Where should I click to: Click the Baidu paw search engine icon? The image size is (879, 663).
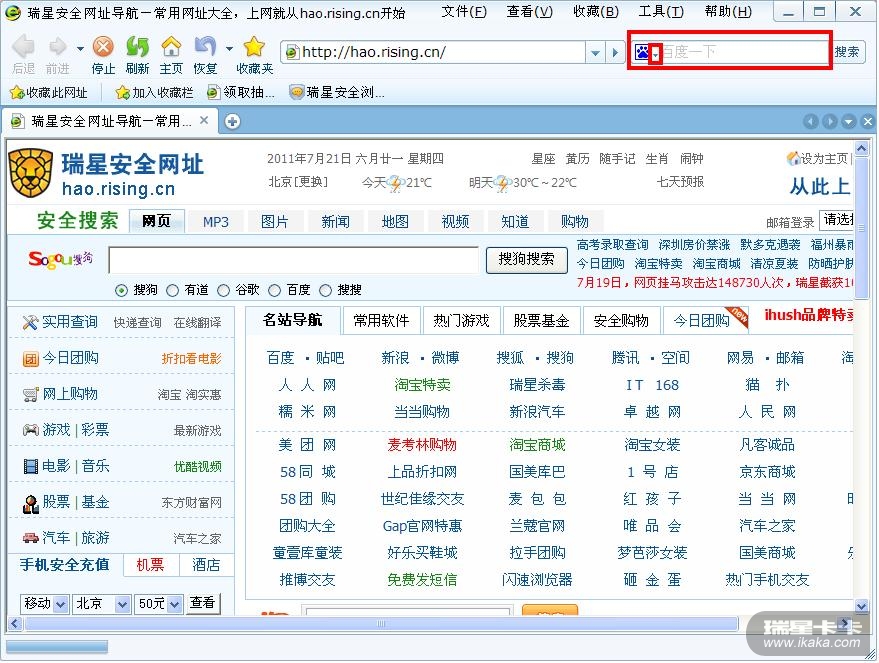click(641, 52)
